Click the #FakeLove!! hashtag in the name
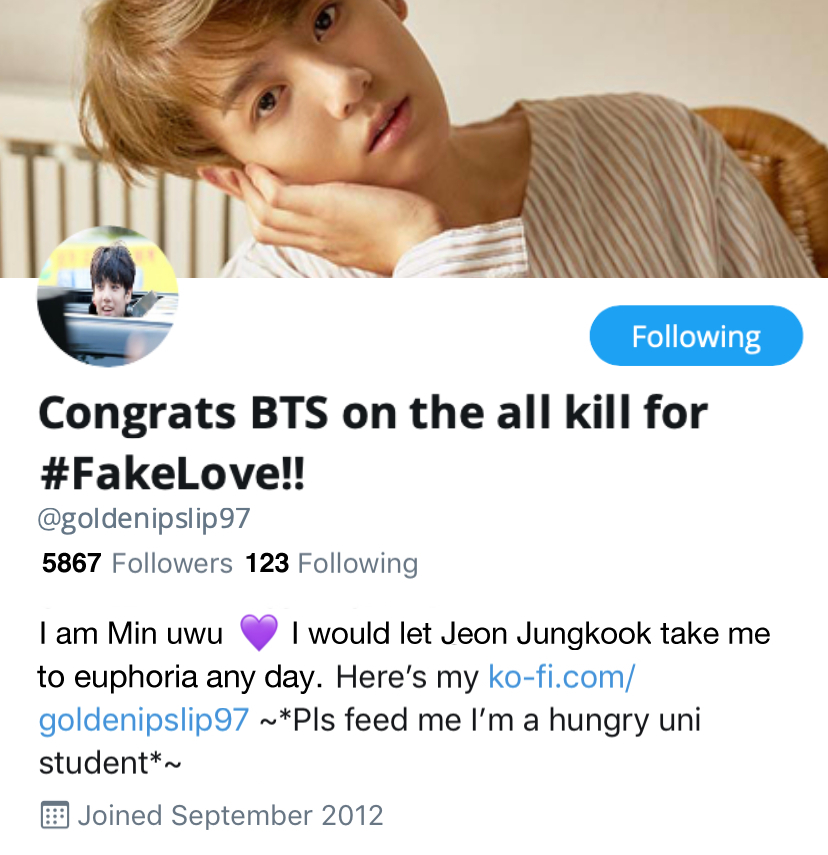This screenshot has width=828, height=855. point(172,474)
